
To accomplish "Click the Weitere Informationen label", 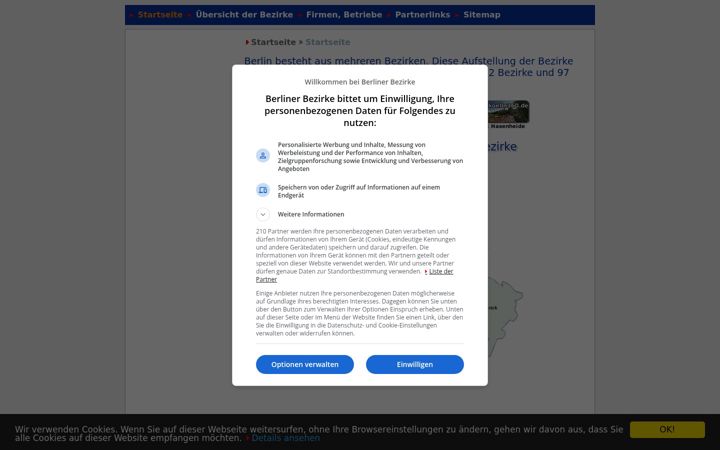I will tap(311, 214).
